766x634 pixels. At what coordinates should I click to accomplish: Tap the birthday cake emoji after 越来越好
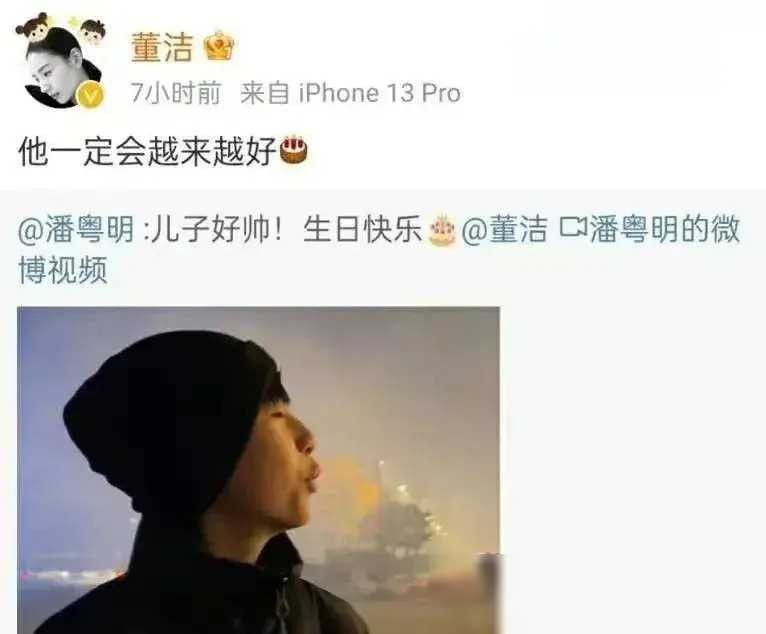[293, 150]
